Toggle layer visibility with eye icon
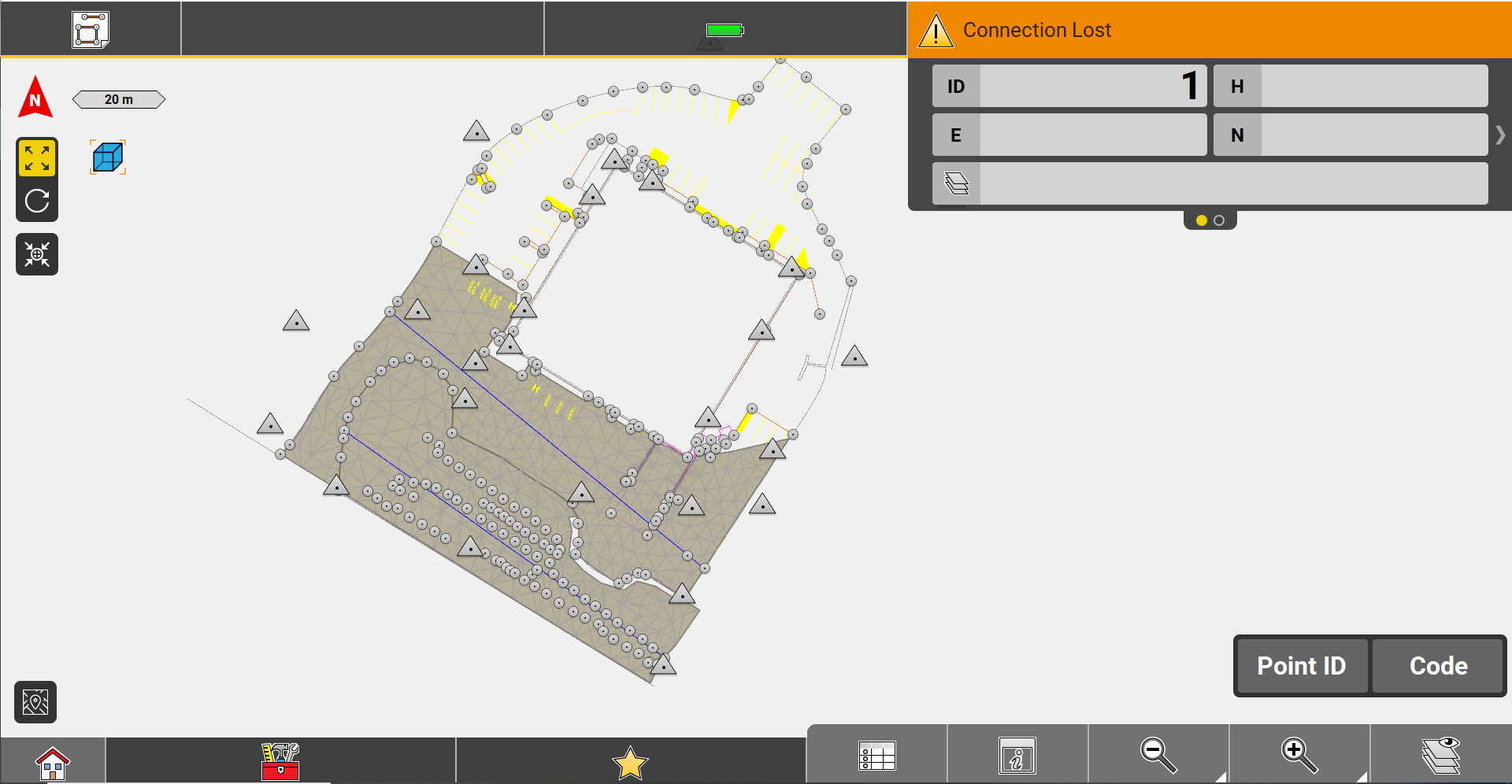The image size is (1512, 784). point(1440,755)
